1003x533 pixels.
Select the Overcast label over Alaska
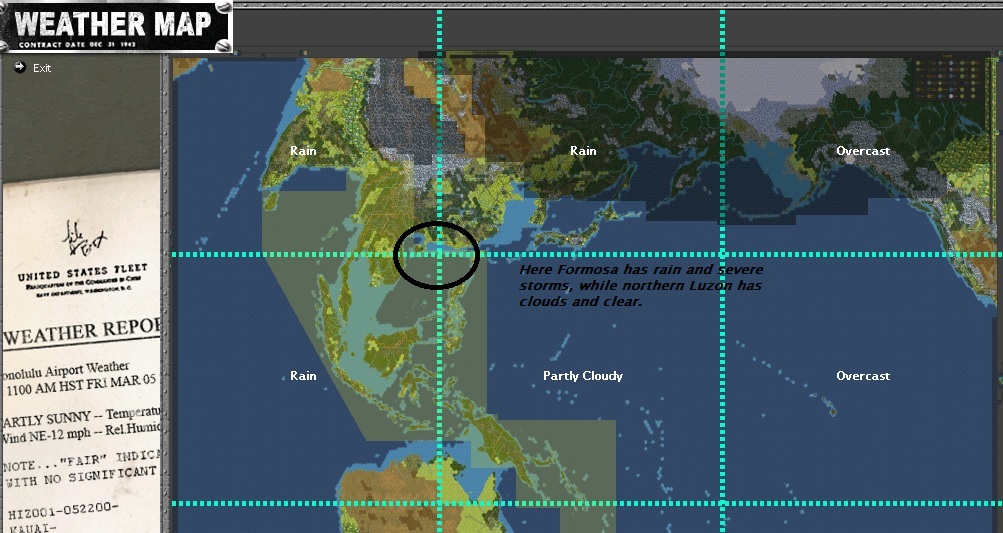pos(863,151)
